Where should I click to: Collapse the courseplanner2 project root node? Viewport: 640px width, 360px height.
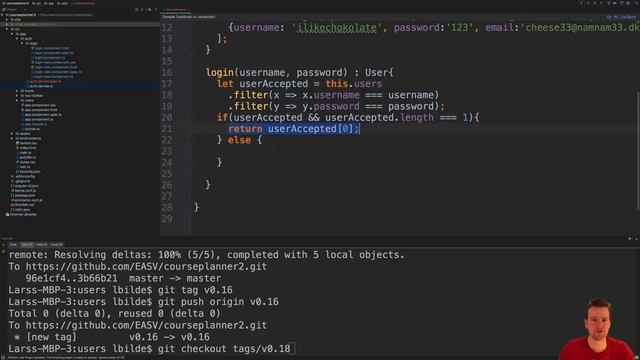point(2,15)
